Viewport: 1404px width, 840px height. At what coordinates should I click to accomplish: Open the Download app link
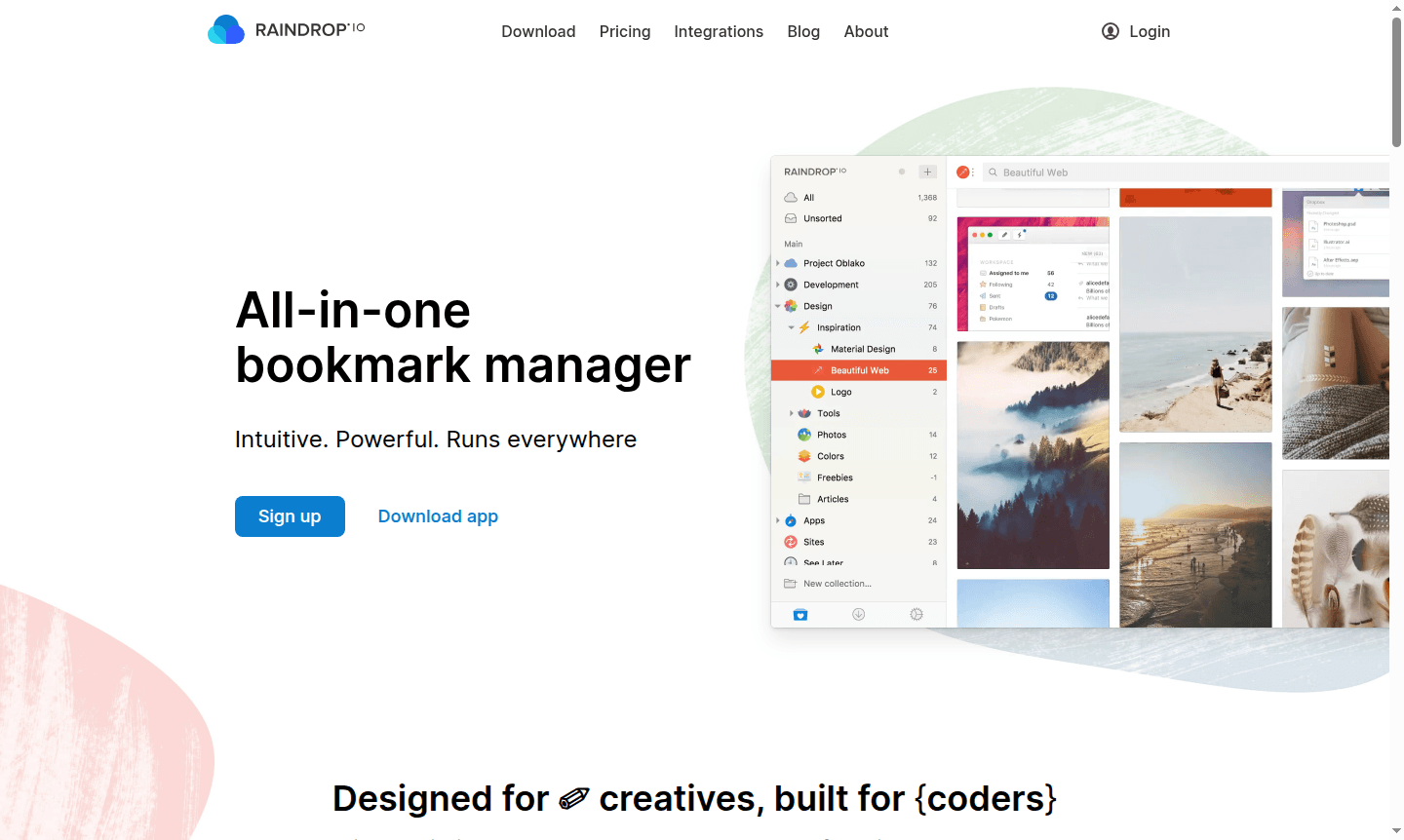pyautogui.click(x=438, y=515)
